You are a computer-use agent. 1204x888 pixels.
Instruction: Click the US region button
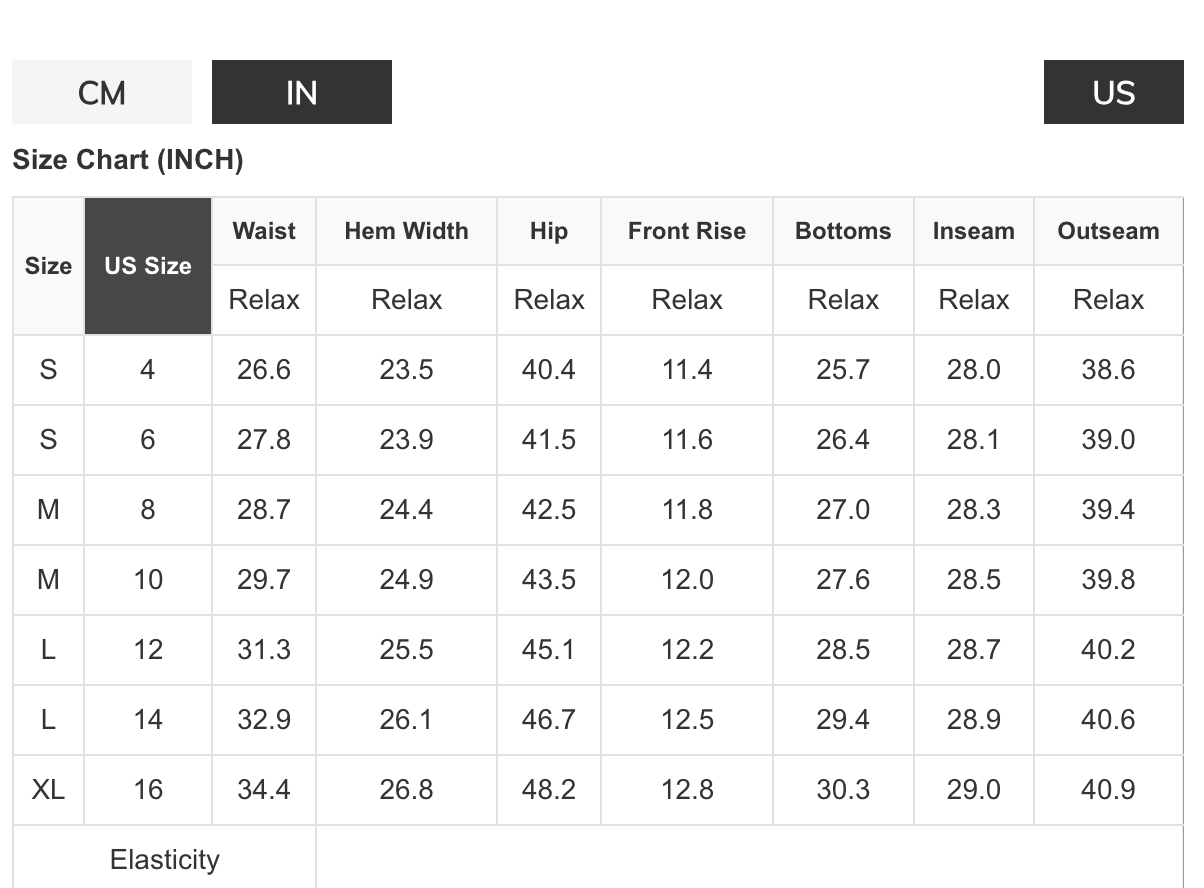click(1113, 93)
